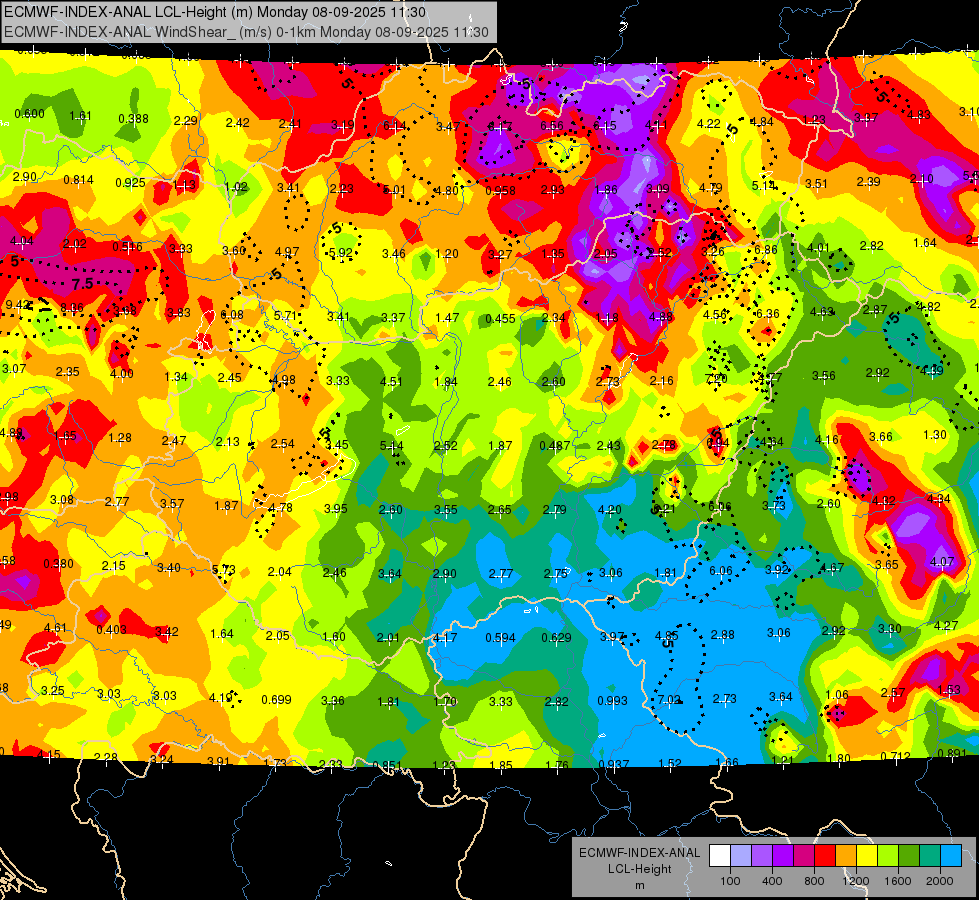Click the medium purple legend swatch left of 400

pos(762,856)
